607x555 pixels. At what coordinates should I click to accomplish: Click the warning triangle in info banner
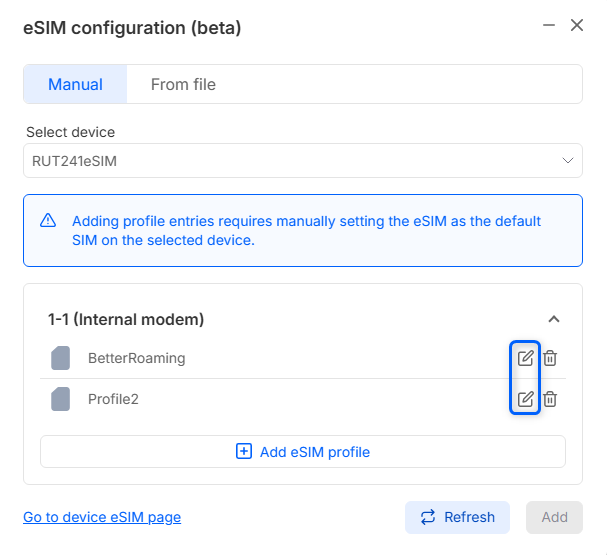point(48,221)
